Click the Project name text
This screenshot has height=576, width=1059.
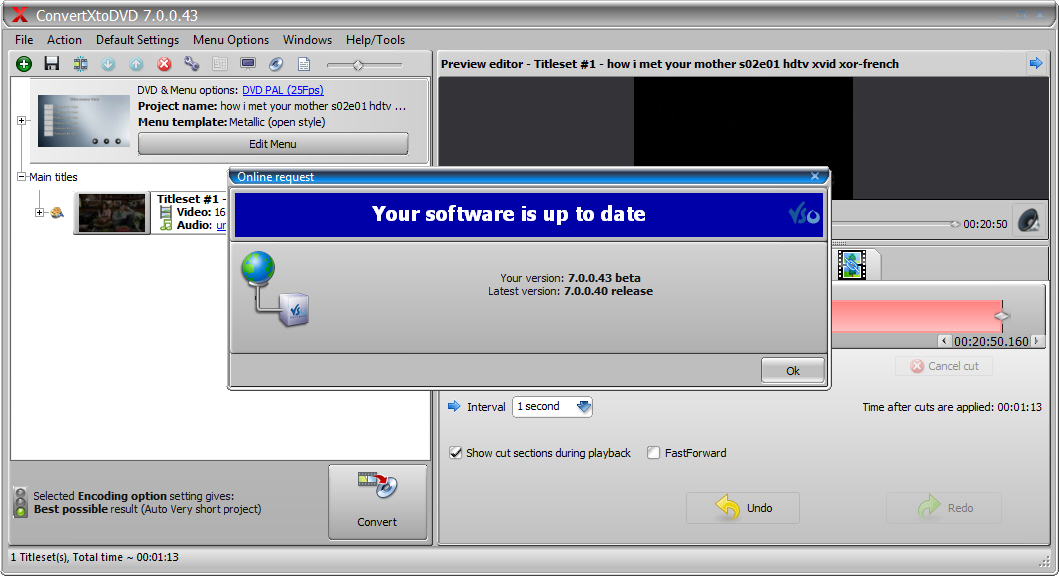coord(272,106)
